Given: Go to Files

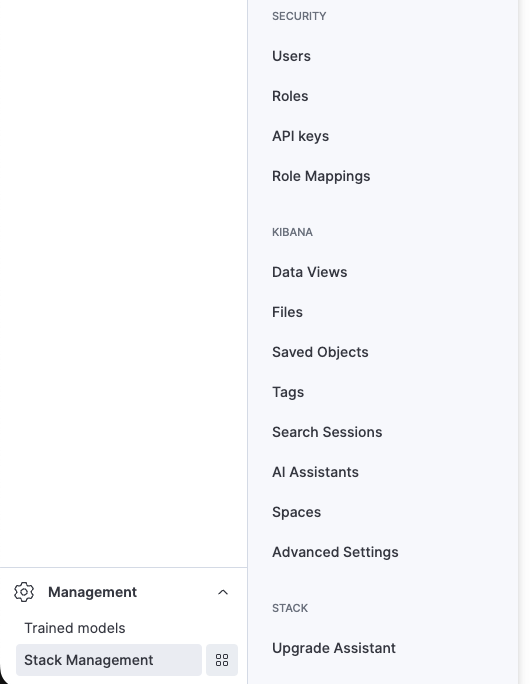Looking at the screenshot, I should click(x=287, y=312).
